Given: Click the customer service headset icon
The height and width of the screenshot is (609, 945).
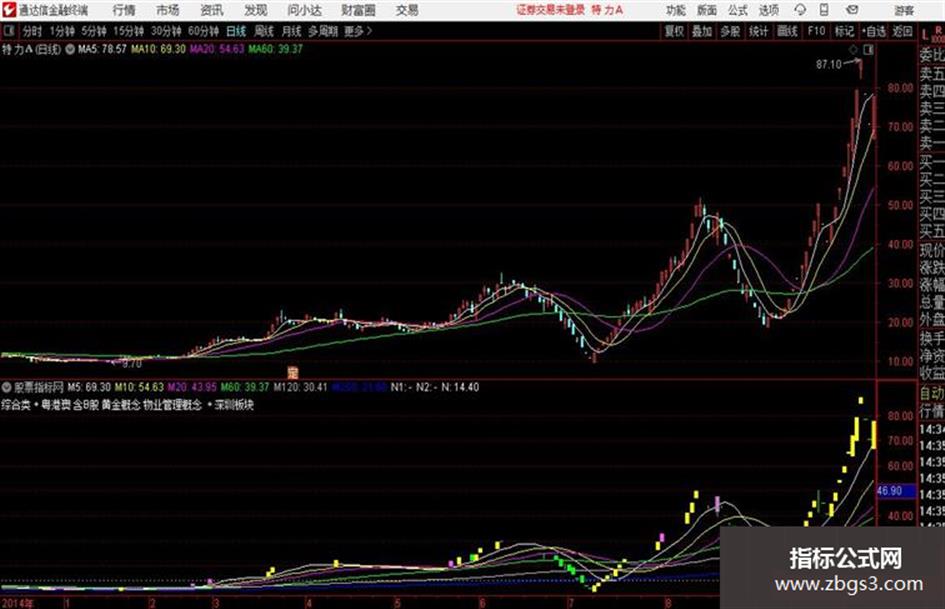Looking at the screenshot, I should pos(800,10).
